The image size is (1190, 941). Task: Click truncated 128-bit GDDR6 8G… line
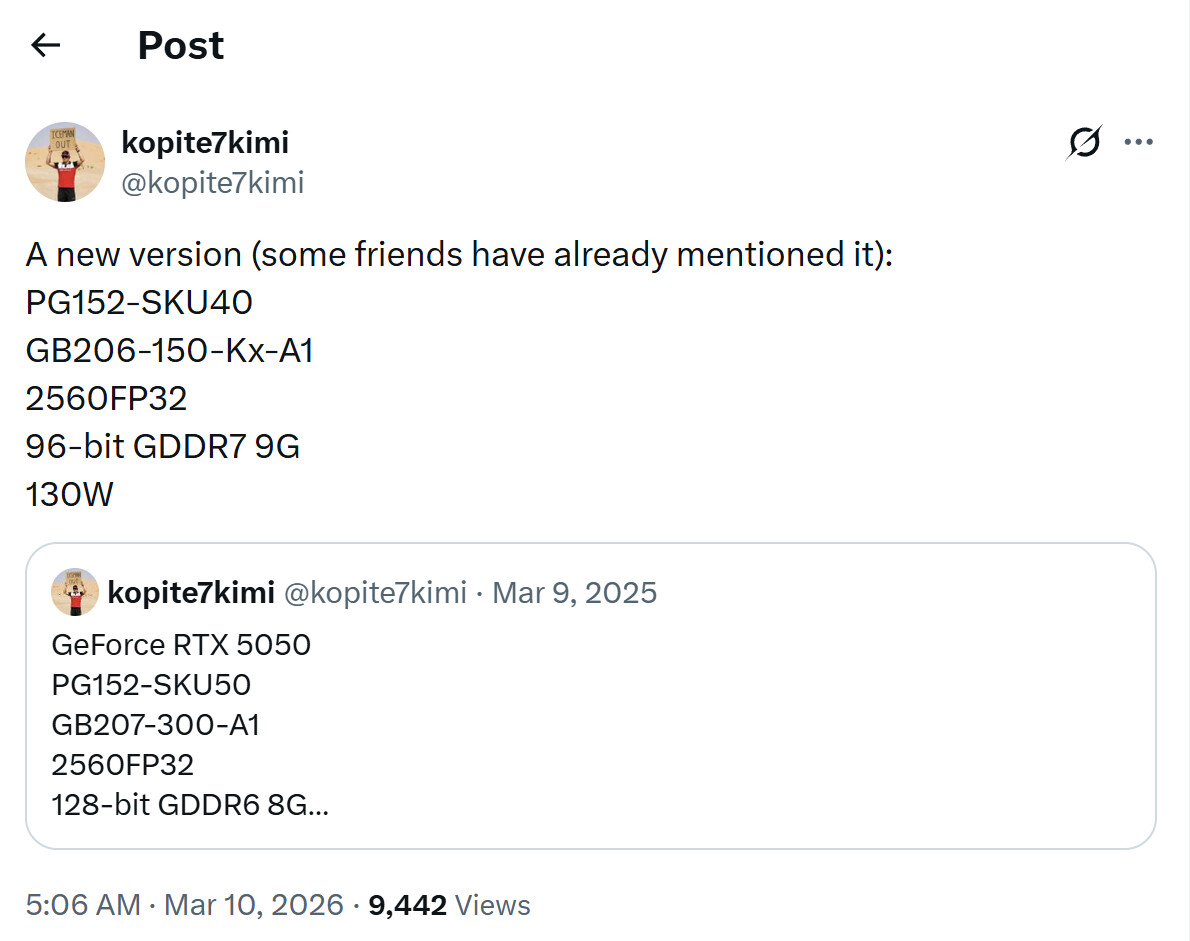pyautogui.click(x=190, y=805)
